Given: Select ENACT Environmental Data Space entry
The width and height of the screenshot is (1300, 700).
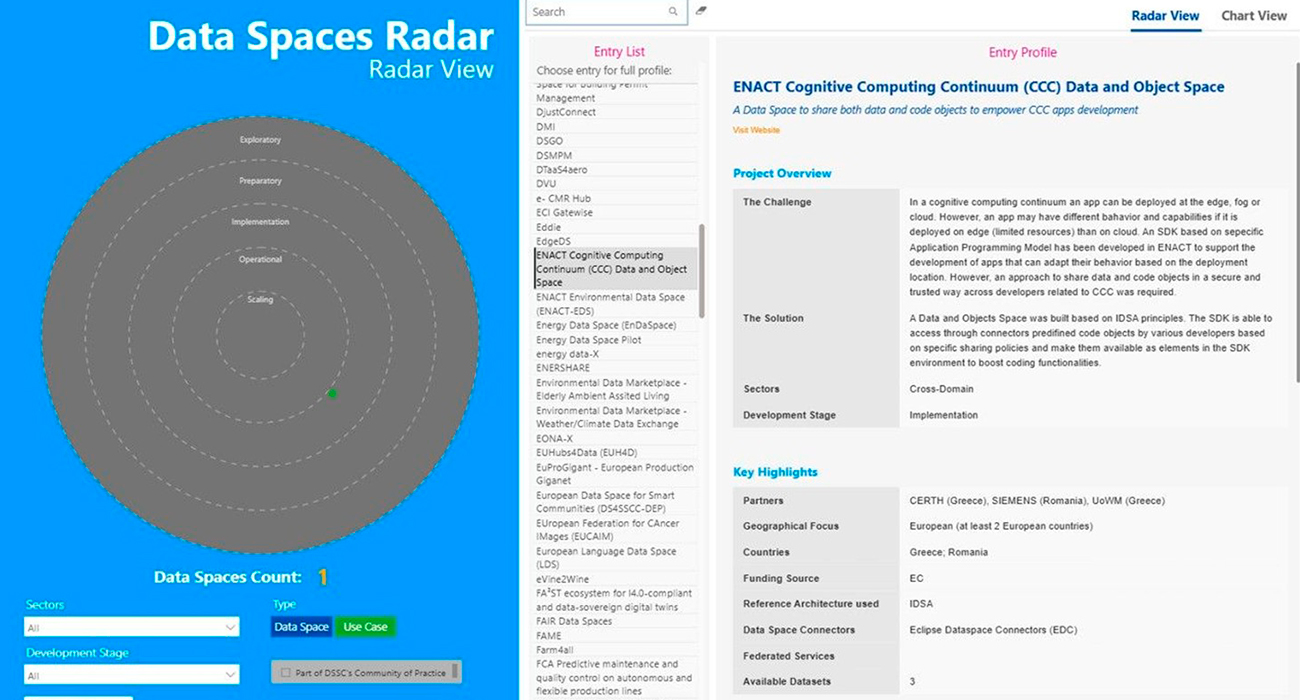Looking at the screenshot, I should [610, 304].
